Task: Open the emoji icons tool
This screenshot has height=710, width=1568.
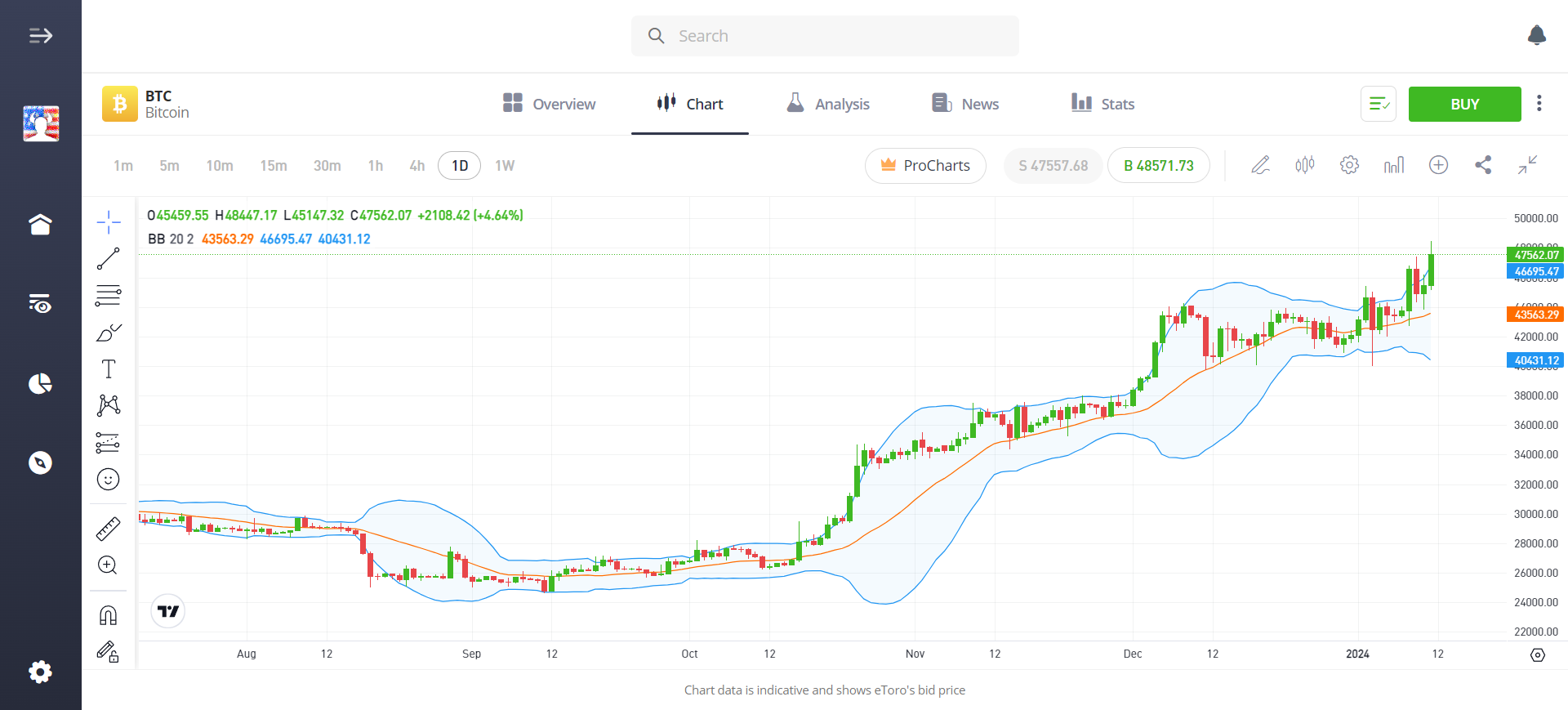Action: (x=109, y=480)
